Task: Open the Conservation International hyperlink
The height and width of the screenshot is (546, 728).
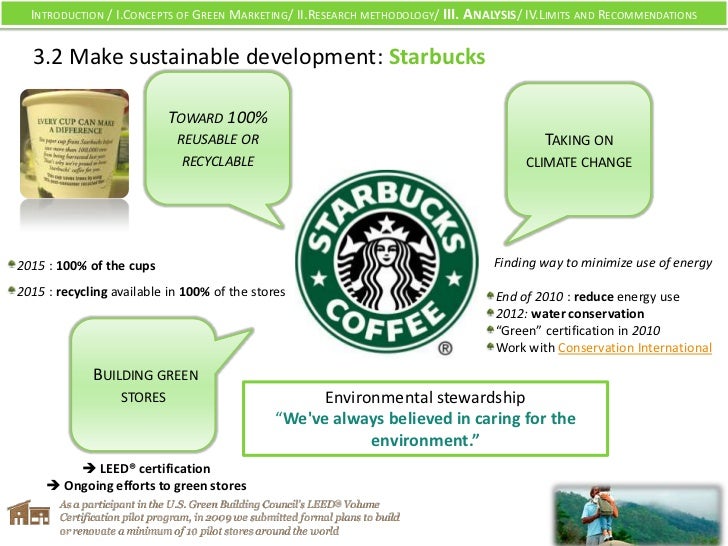Action: tap(635, 348)
